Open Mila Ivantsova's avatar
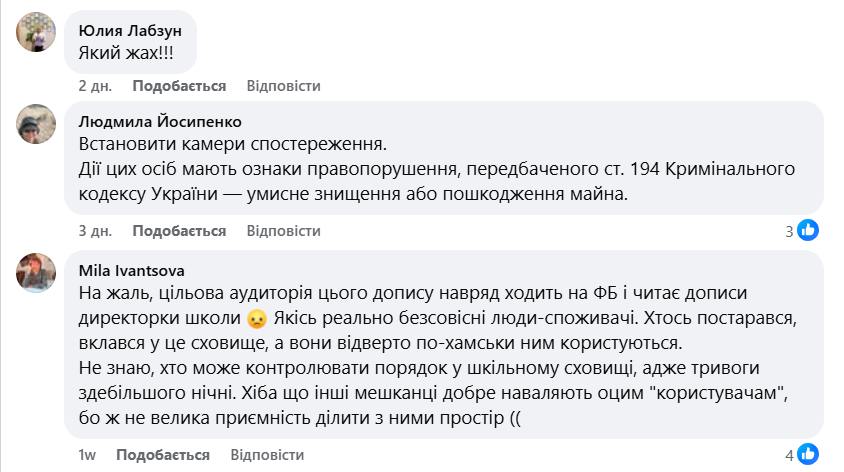The height and width of the screenshot is (472, 844). point(36,273)
